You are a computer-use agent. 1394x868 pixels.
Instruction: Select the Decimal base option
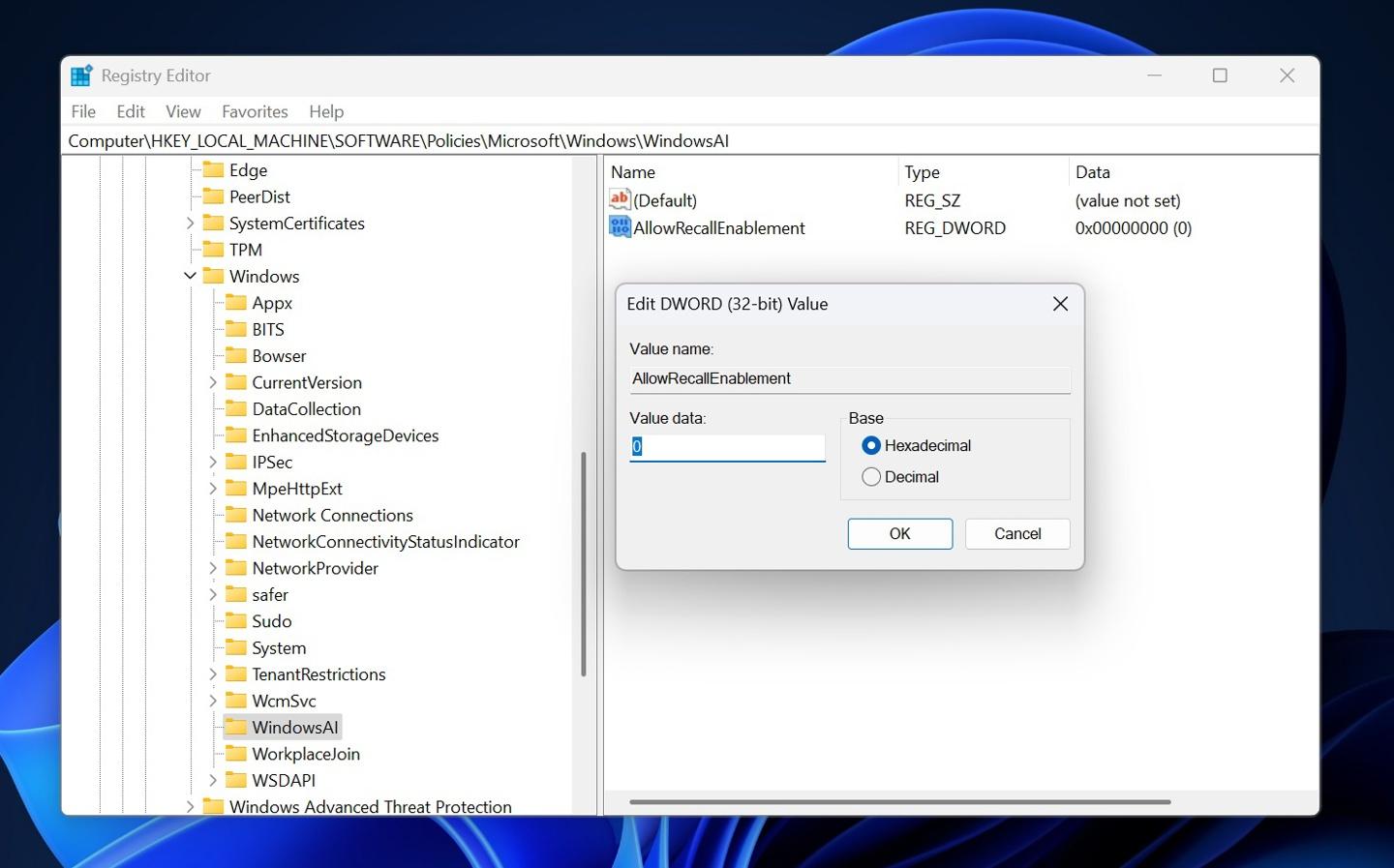[871, 477]
